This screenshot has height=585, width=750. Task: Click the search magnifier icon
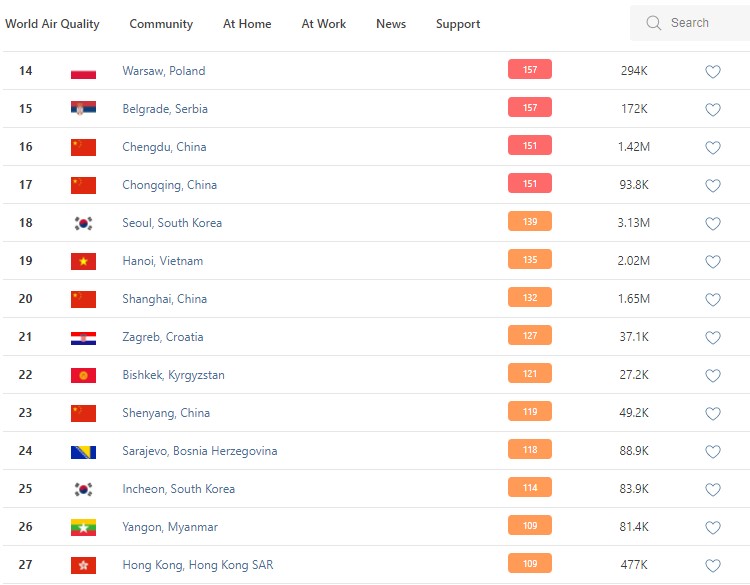654,23
